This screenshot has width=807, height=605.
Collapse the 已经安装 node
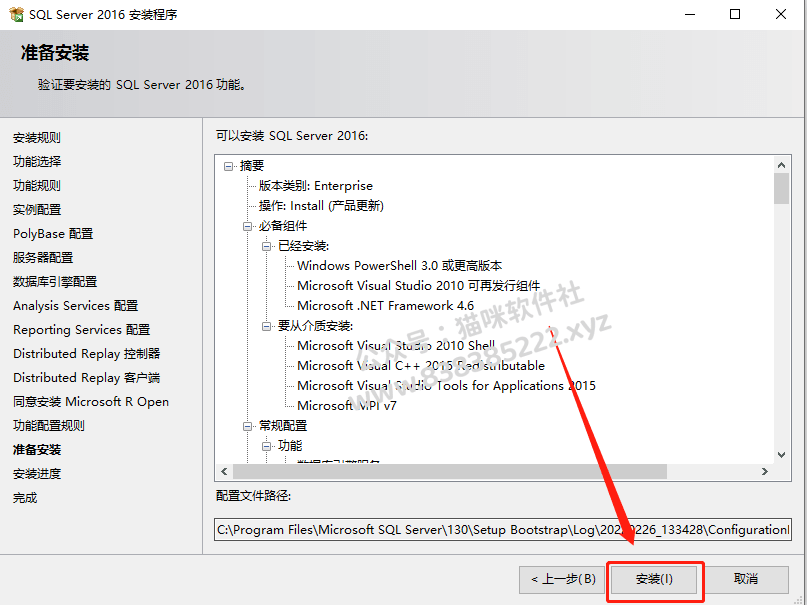267,246
